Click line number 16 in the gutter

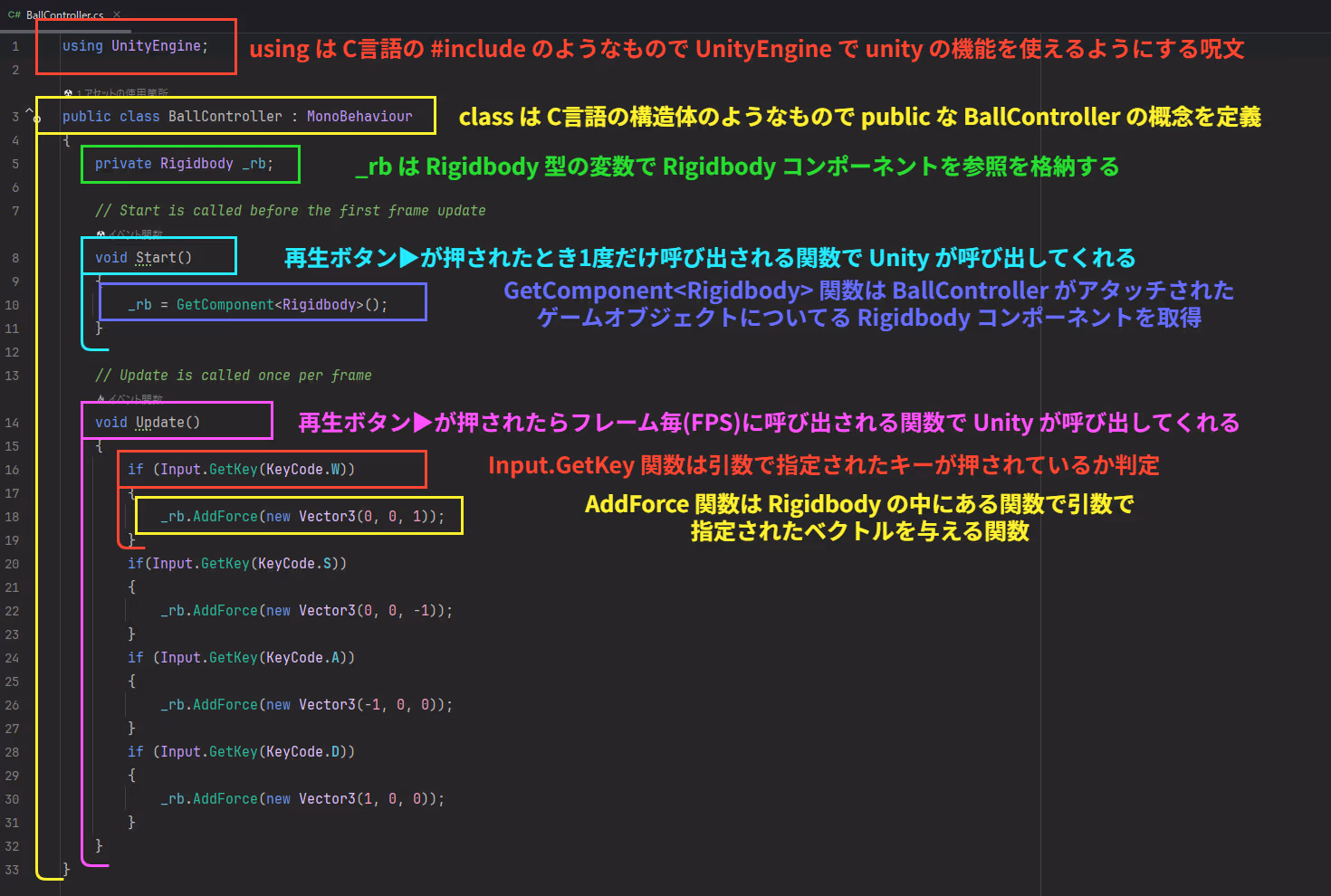tap(12, 470)
